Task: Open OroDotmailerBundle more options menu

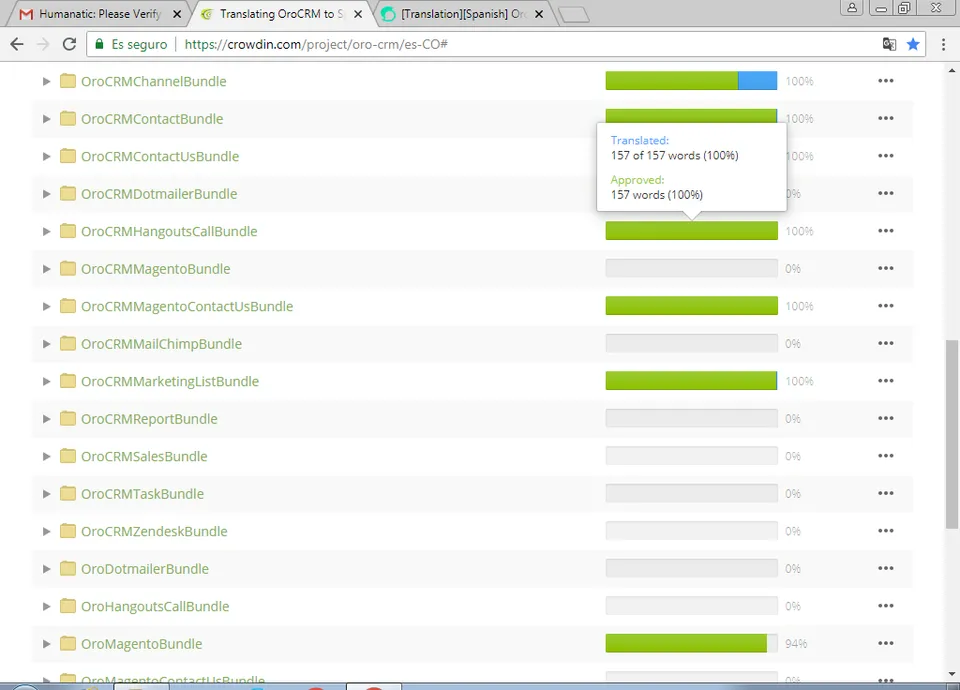Action: [885, 568]
